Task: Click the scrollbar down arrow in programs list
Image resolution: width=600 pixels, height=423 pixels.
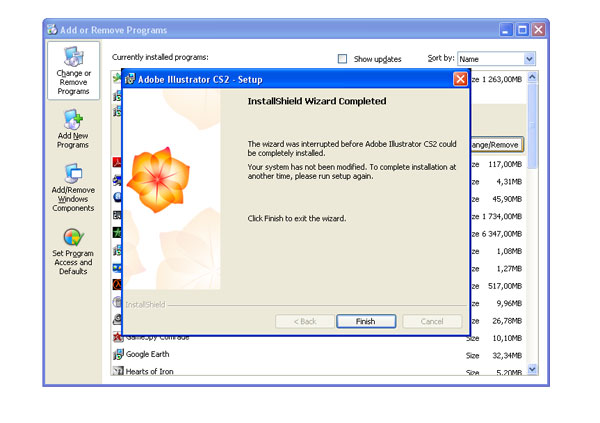Action: point(532,369)
